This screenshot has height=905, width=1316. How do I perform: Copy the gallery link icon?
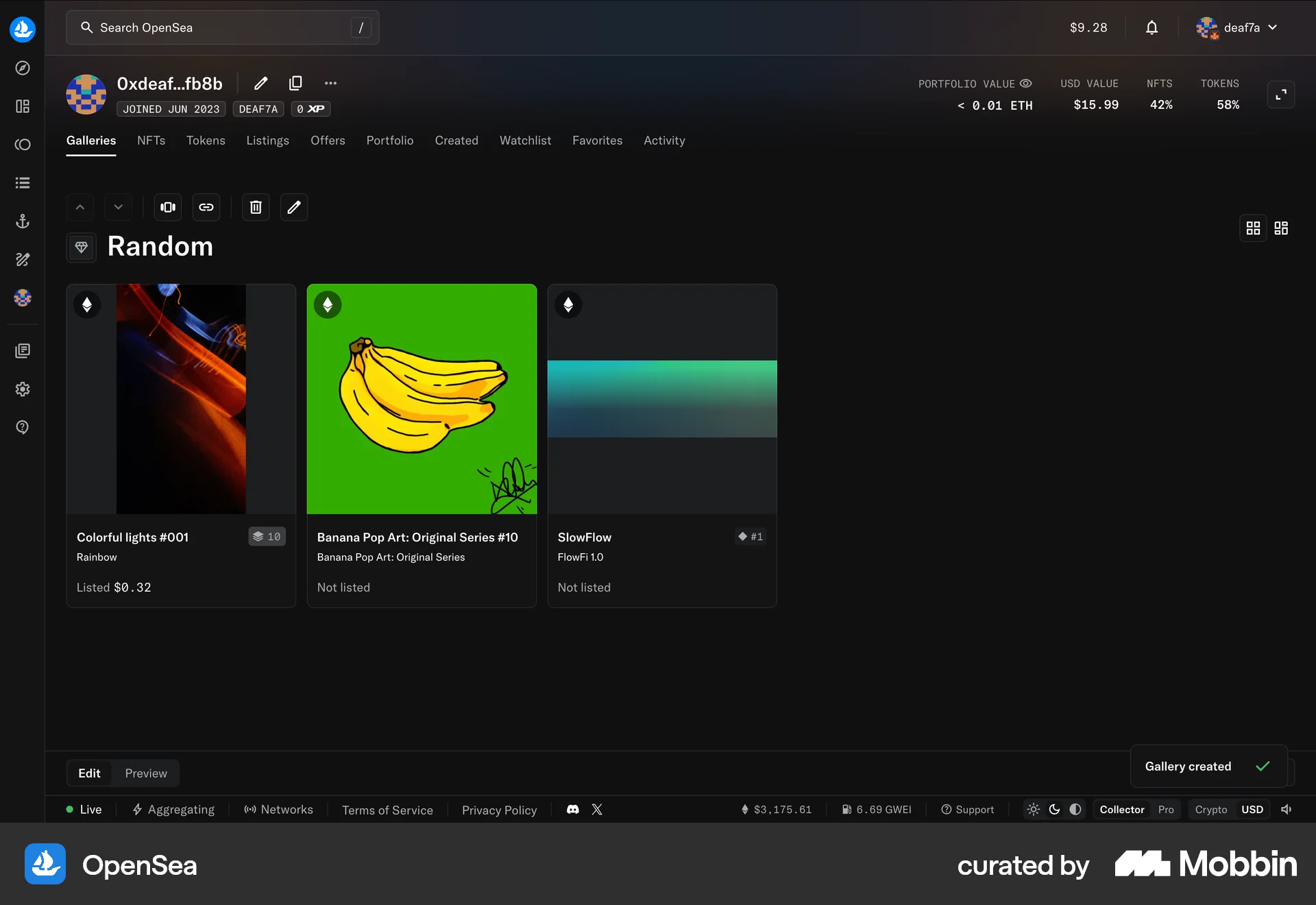click(206, 207)
